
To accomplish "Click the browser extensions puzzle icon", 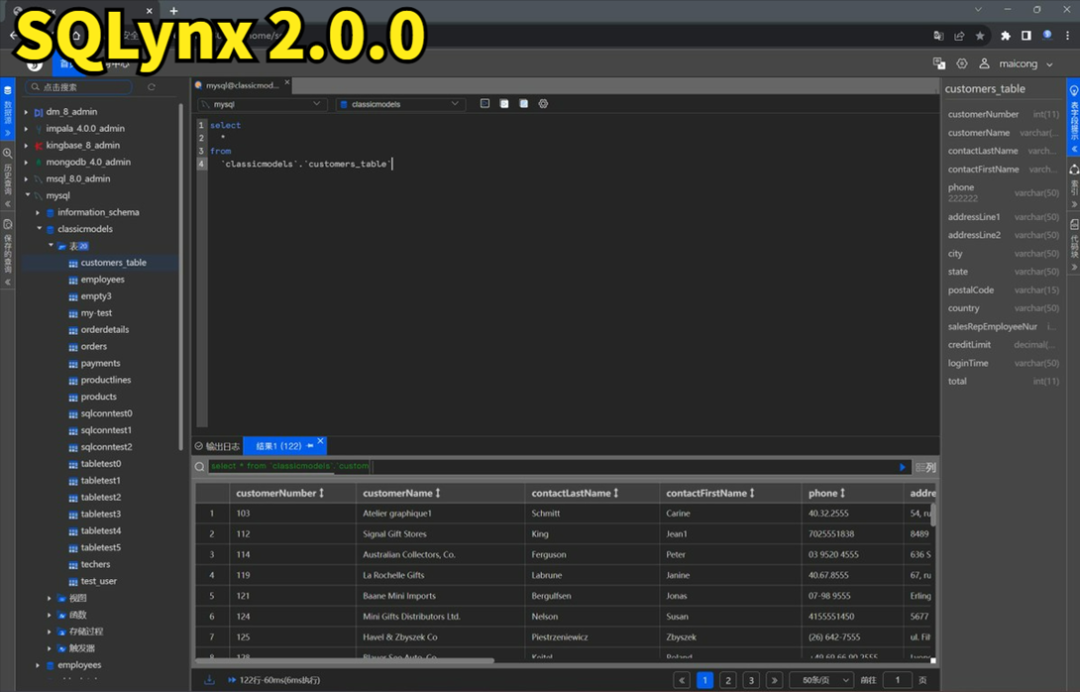I will coord(1005,36).
